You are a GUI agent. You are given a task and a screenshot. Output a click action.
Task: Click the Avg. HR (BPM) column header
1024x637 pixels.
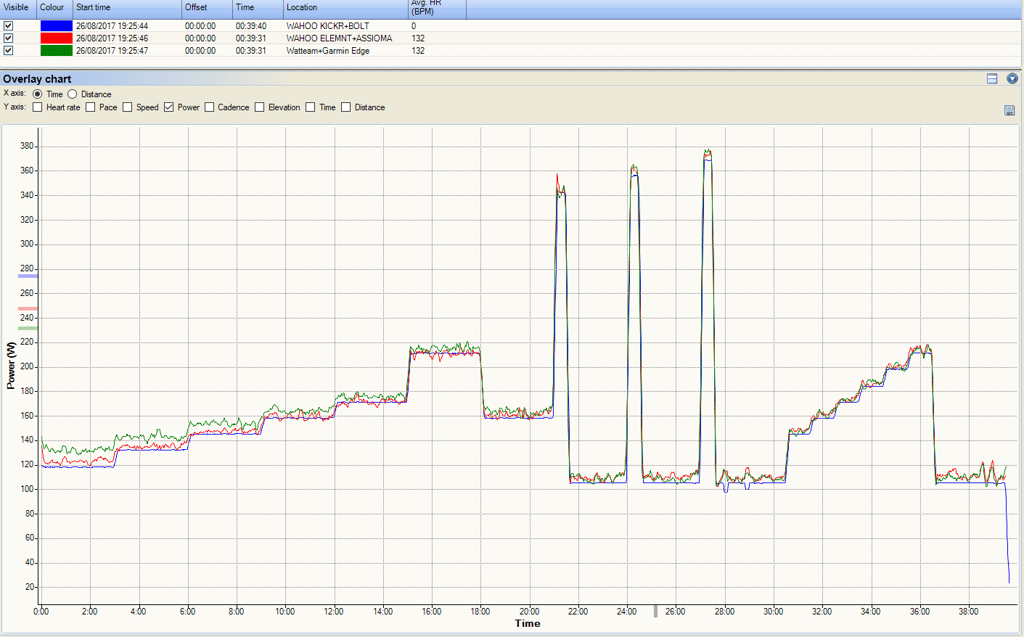[425, 8]
